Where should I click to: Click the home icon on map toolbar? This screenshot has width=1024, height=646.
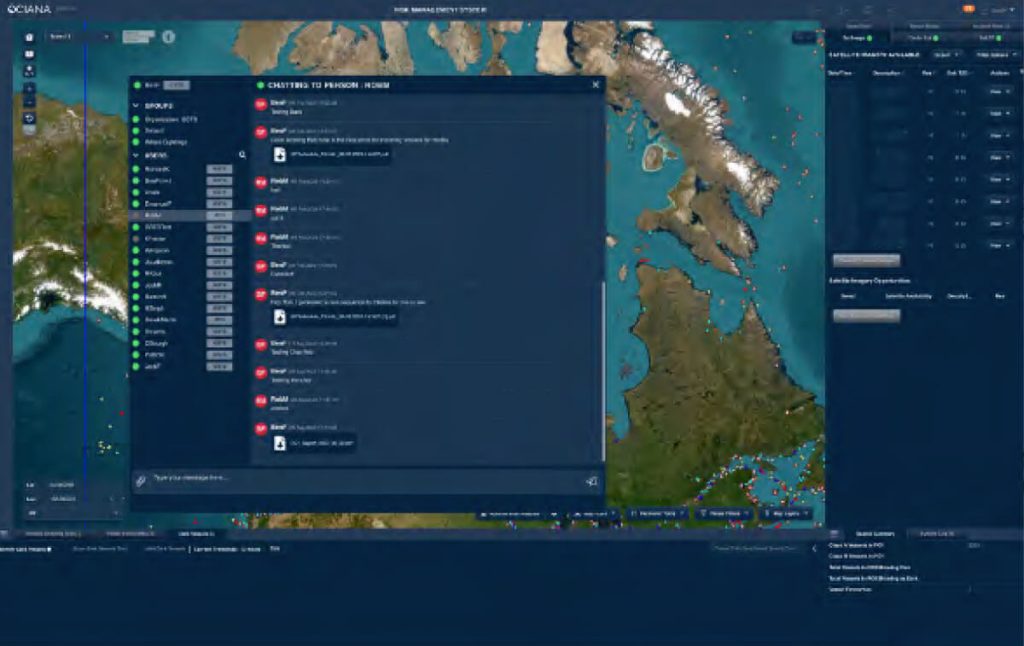click(29, 37)
